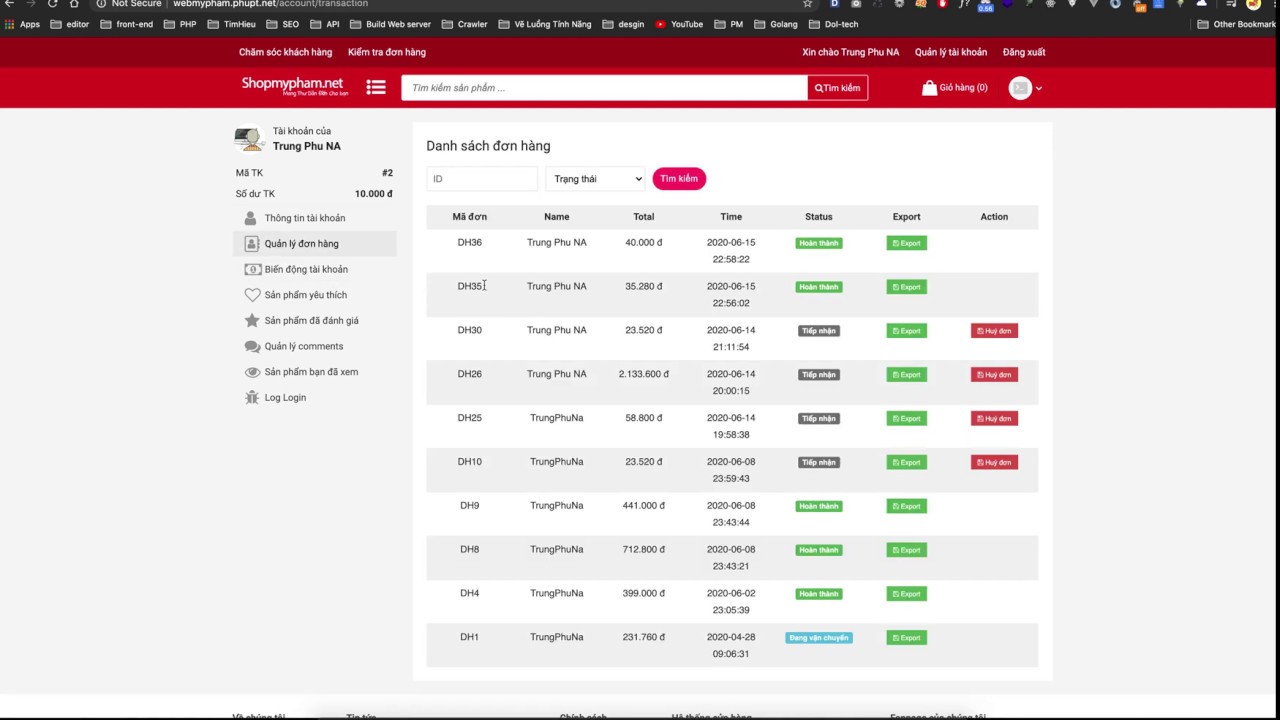Export order DH1
1280x720 pixels.
point(906,638)
